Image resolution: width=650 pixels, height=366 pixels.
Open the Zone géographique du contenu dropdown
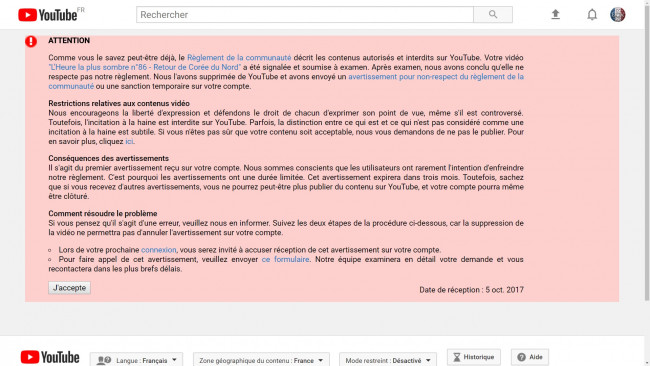pos(261,360)
